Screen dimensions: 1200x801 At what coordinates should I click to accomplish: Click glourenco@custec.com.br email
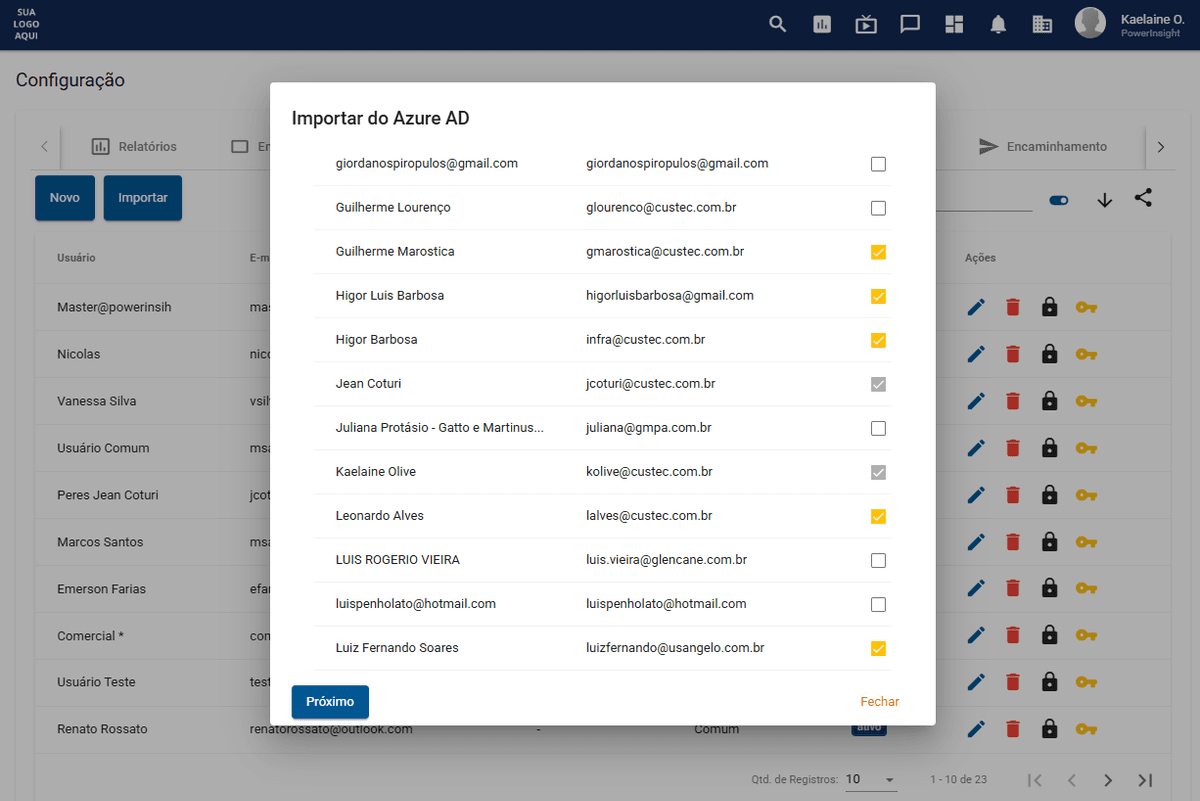(661, 208)
